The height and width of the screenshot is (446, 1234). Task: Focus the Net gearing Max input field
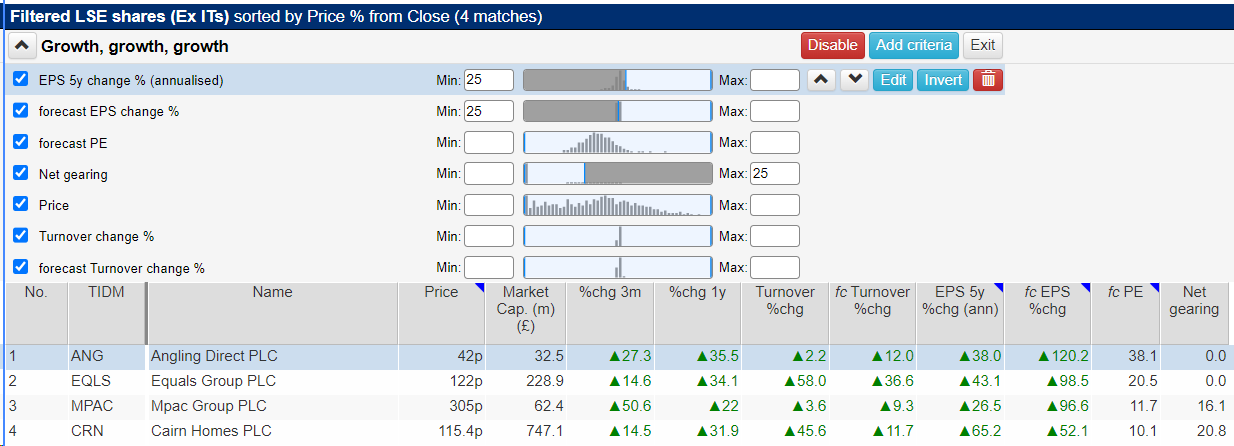tap(774, 174)
